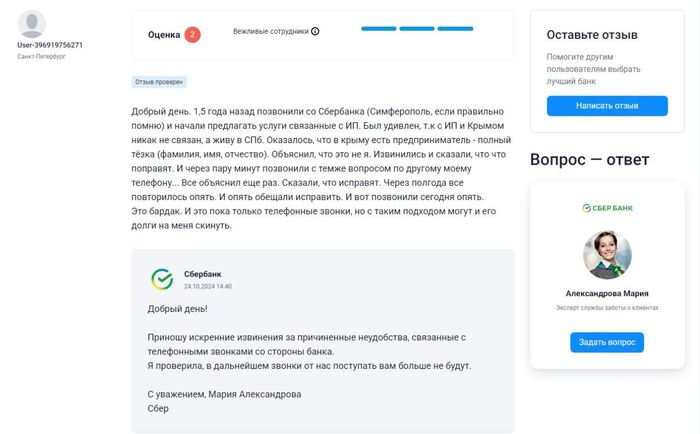Click the Вопрос — ответ heading
The height and width of the screenshot is (434, 700).
click(589, 160)
